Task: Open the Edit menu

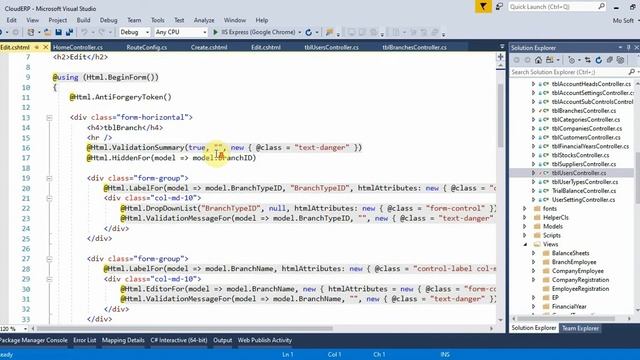Action: (11, 20)
